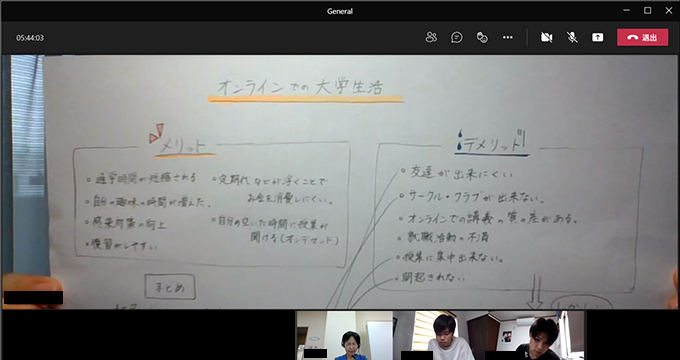This screenshot has height=360, width=680.
Task: Click the share content tray icon
Action: coord(598,38)
